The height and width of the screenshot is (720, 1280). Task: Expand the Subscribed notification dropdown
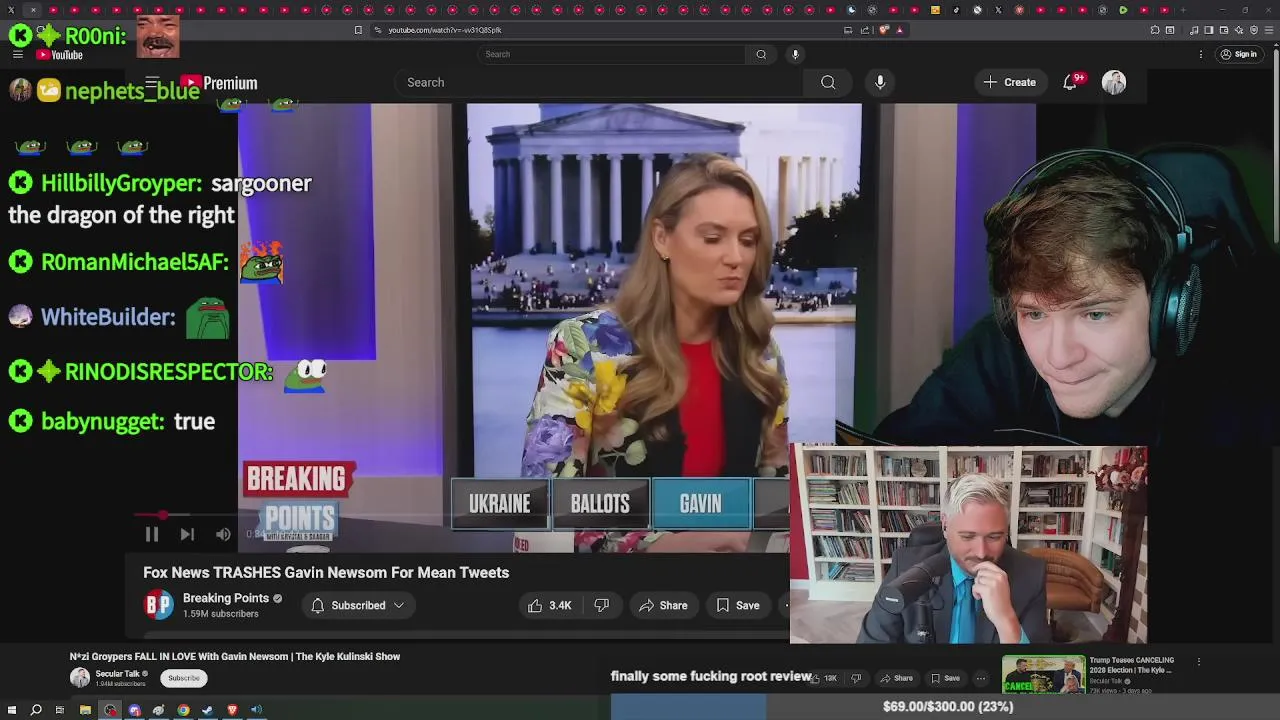click(358, 605)
